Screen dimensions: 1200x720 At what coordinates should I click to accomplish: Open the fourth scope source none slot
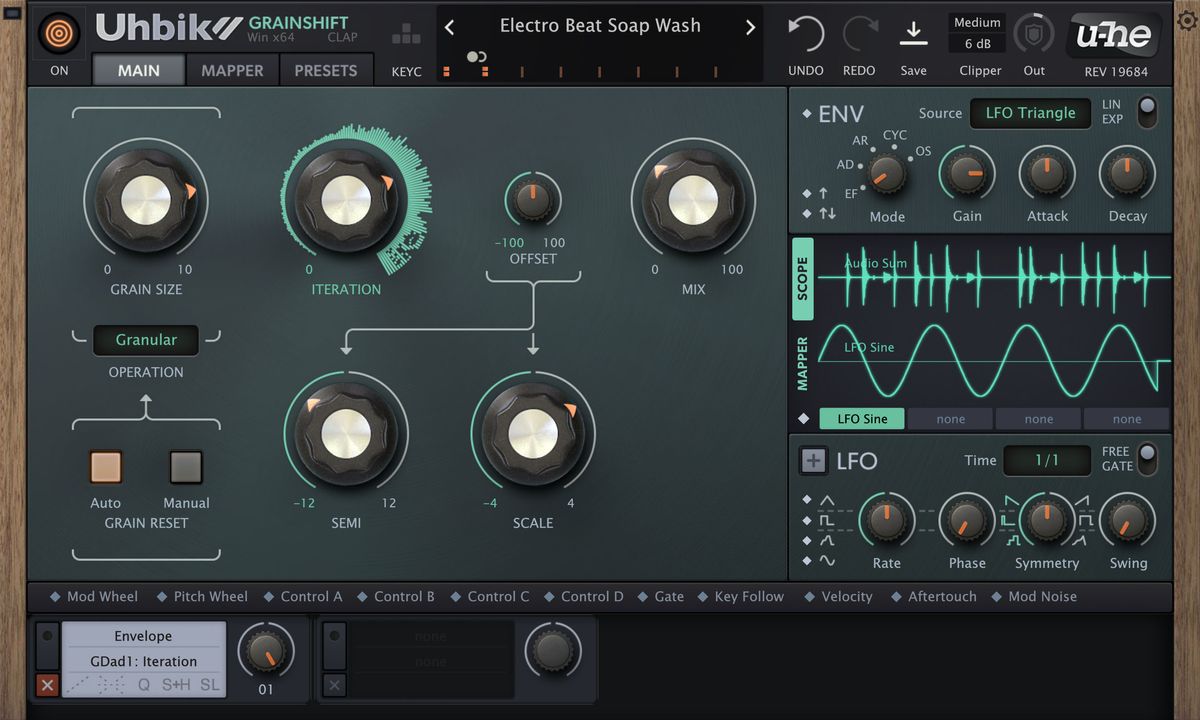click(1126, 419)
